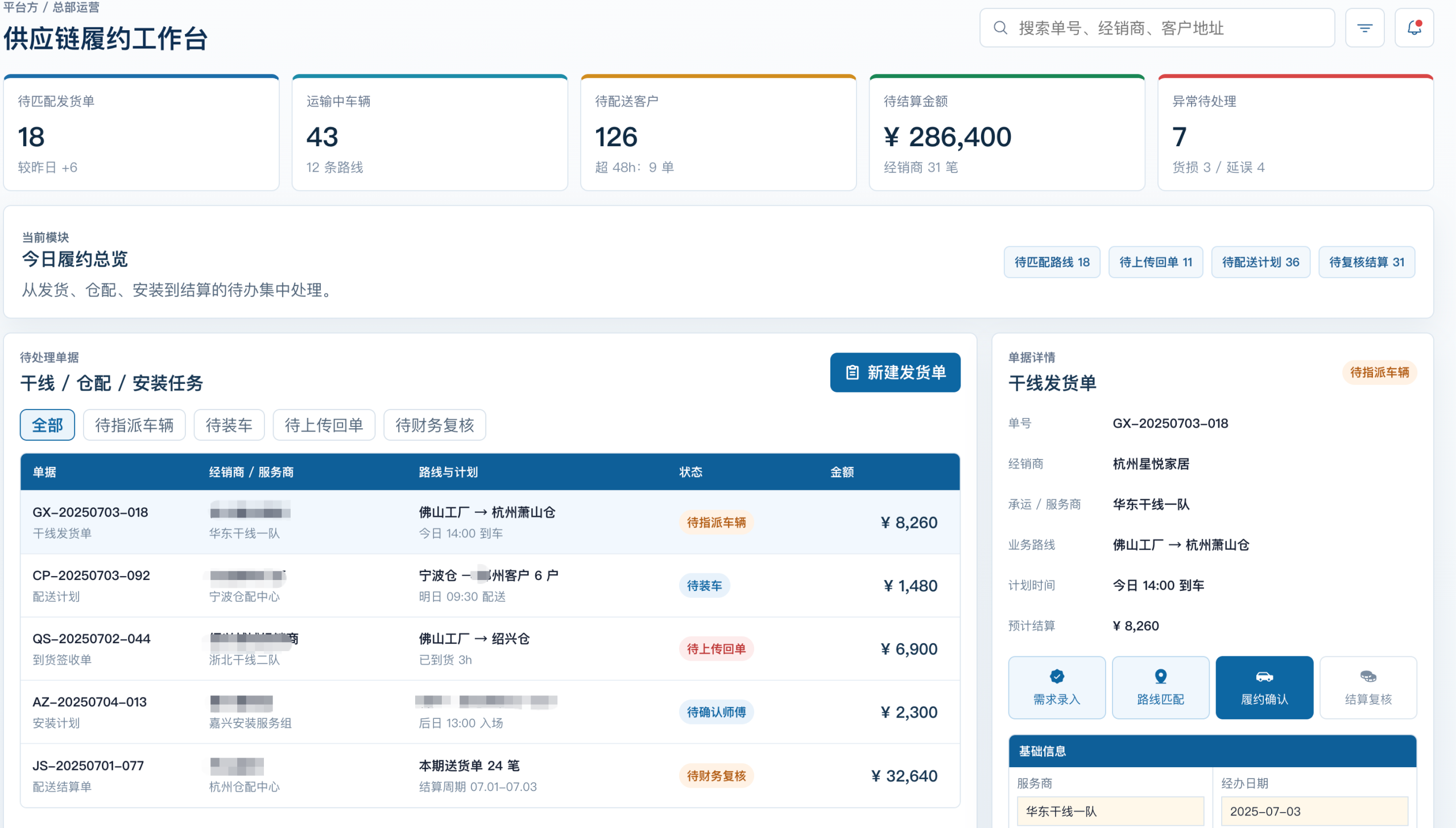1456x828 pixels.
Task: Click the 基础信息 section header
Action: [x=1212, y=751]
